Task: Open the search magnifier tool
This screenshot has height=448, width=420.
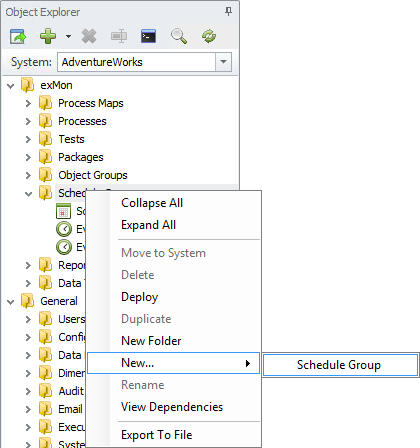Action: pos(179,36)
